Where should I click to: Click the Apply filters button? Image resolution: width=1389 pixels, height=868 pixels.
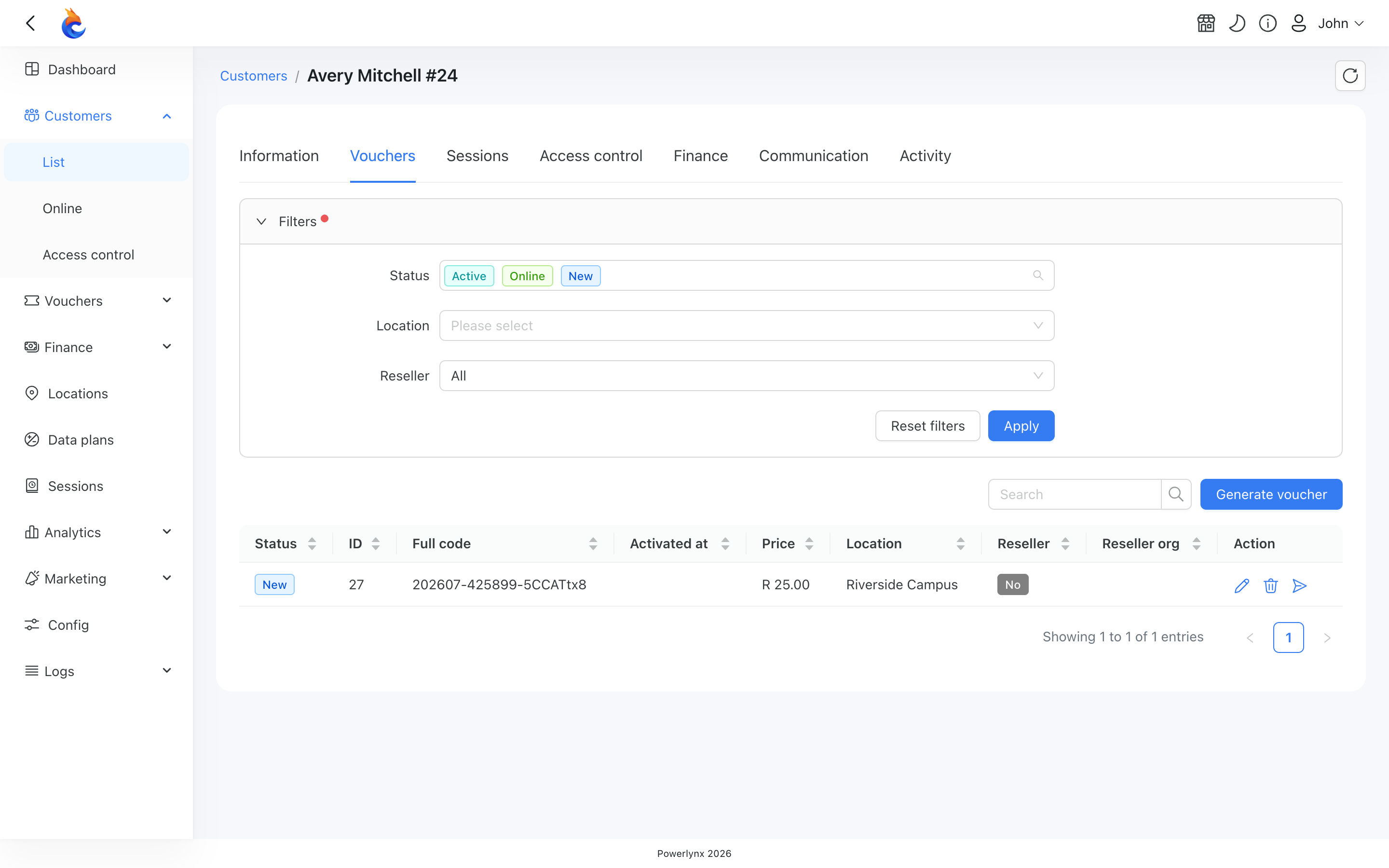coord(1021,426)
